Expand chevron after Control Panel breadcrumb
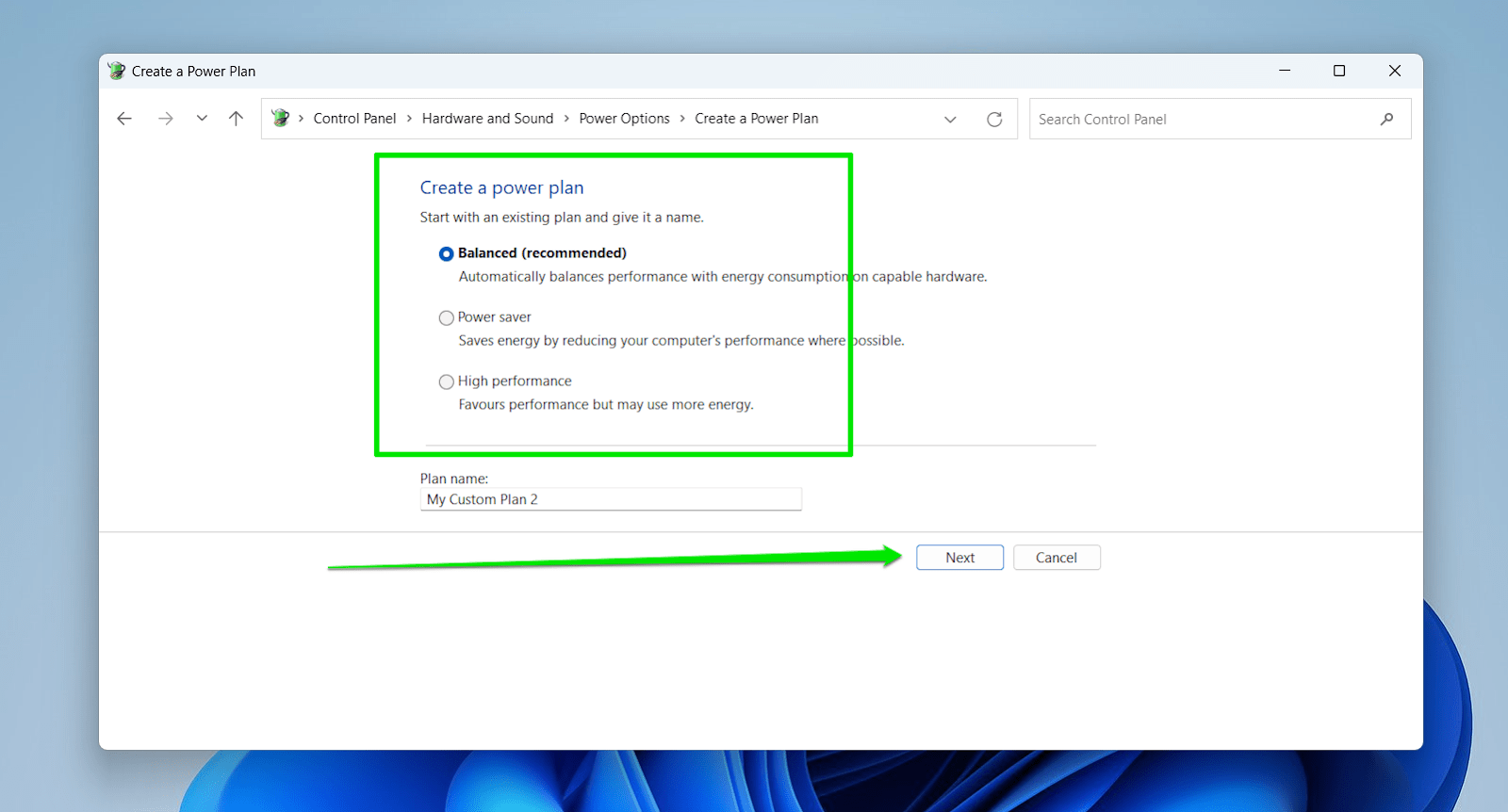This screenshot has height=812, width=1508. pos(409,119)
